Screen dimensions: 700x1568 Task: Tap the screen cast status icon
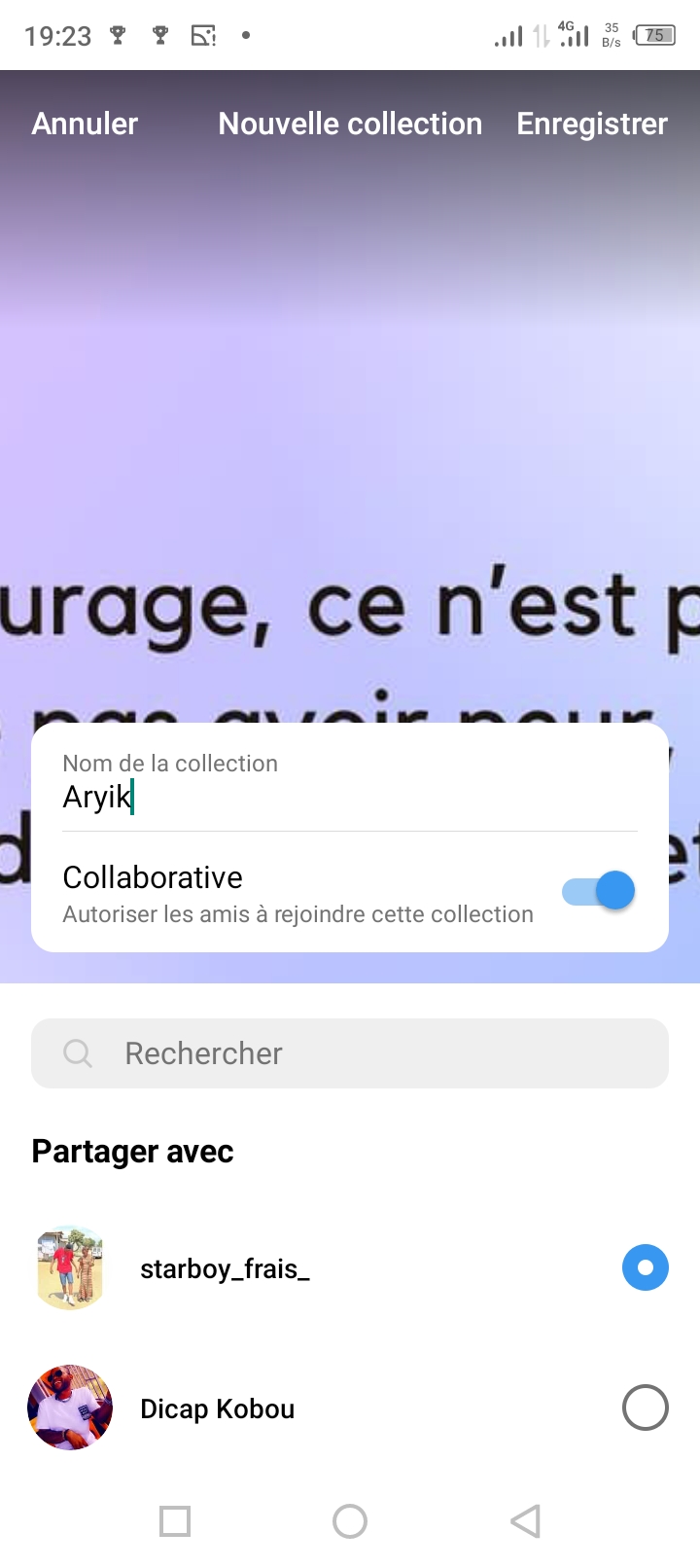(x=203, y=36)
